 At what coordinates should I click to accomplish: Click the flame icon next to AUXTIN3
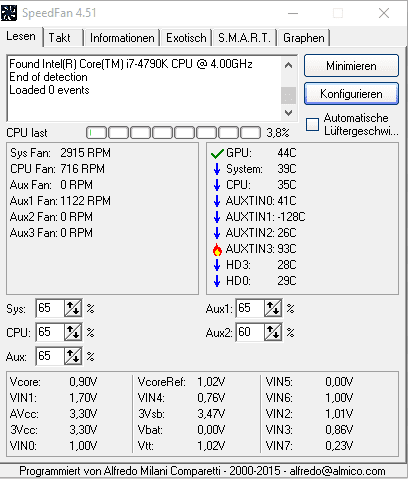(217, 249)
